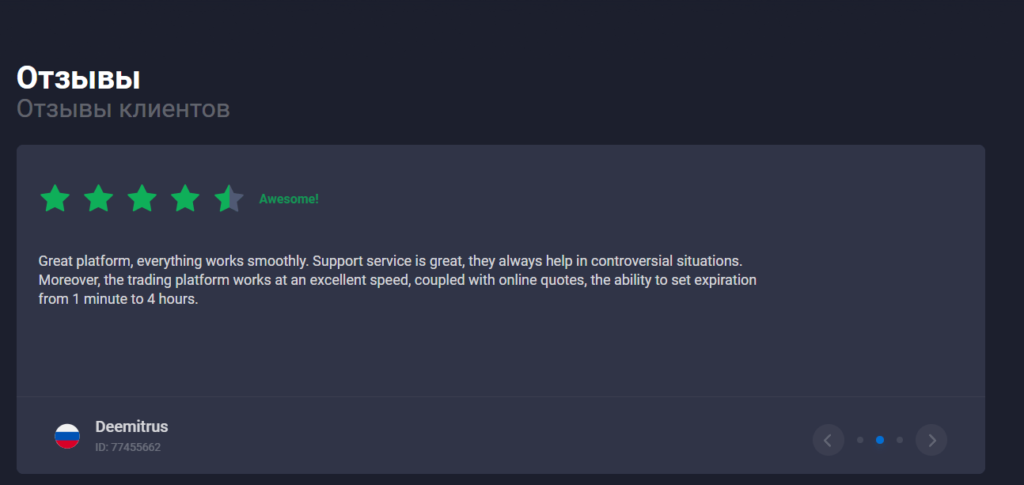Click the review text starting Great platform

(397, 281)
